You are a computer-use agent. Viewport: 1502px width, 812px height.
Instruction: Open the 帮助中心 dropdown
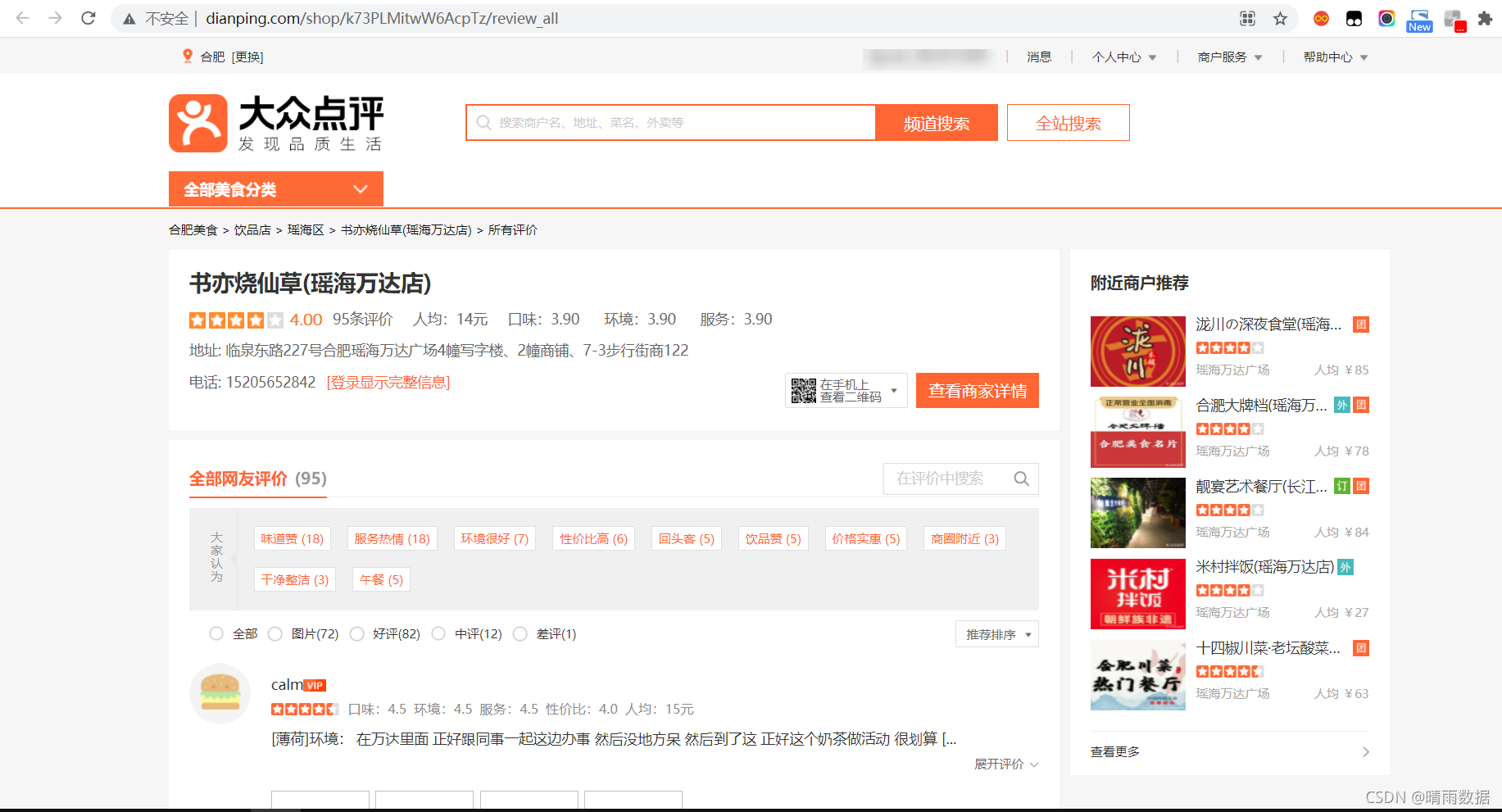click(1336, 57)
